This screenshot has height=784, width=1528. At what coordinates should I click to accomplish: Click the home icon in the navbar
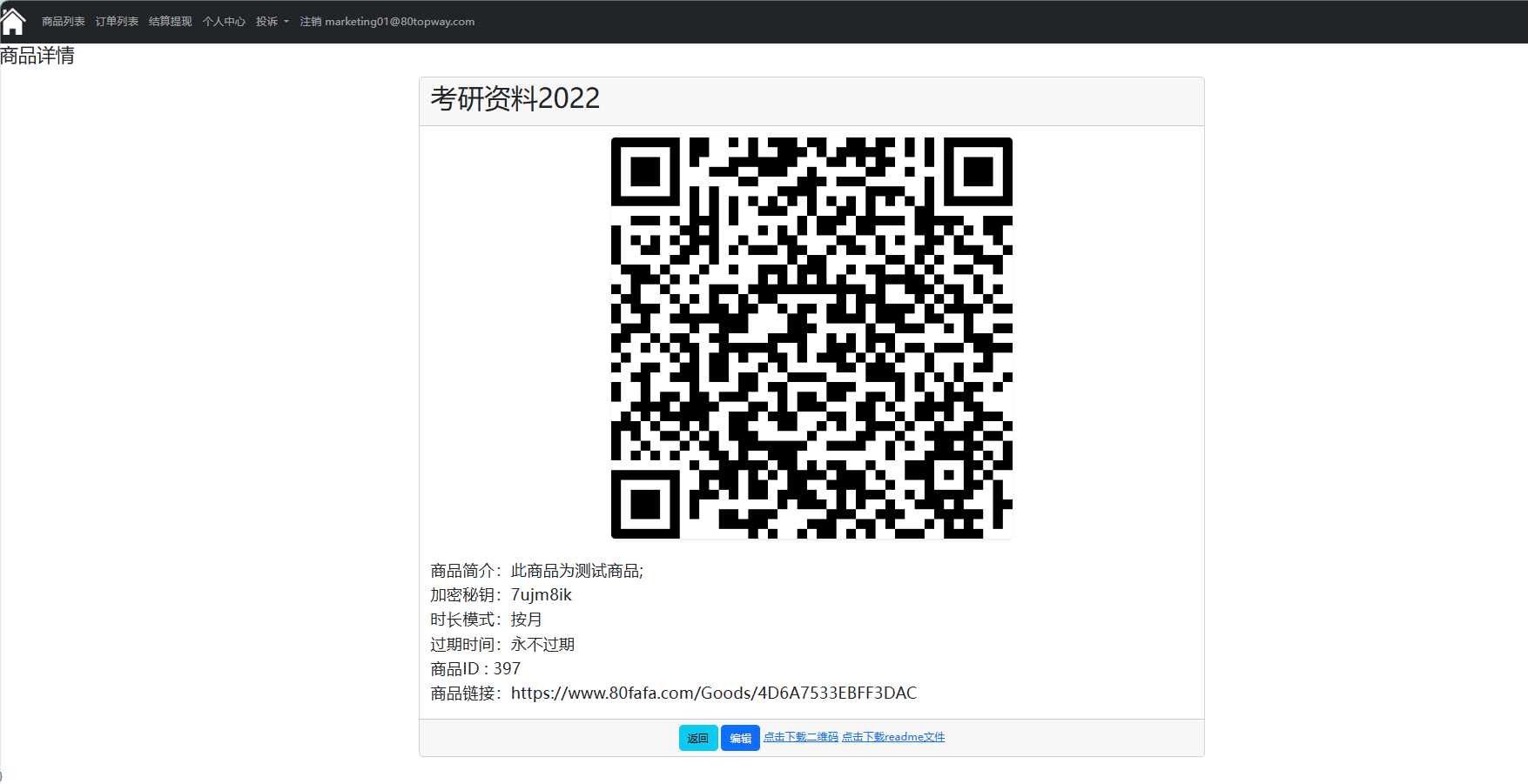click(x=13, y=21)
